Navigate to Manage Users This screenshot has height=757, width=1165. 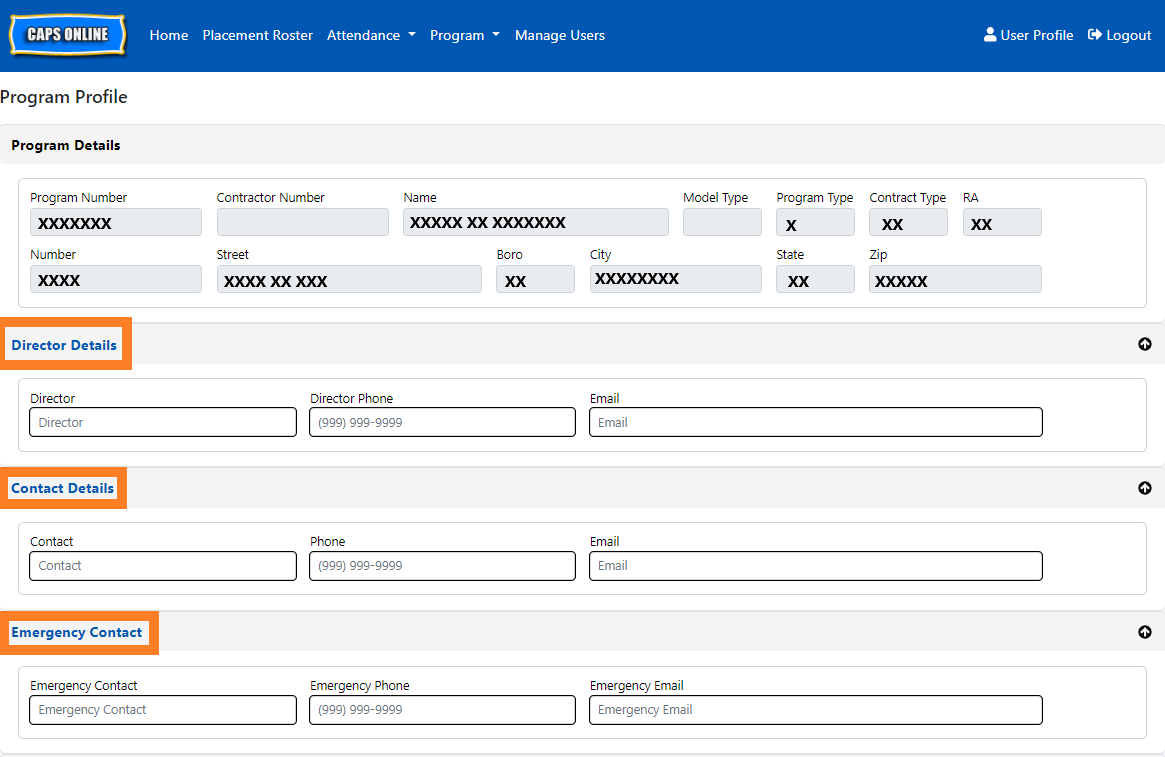click(x=559, y=35)
